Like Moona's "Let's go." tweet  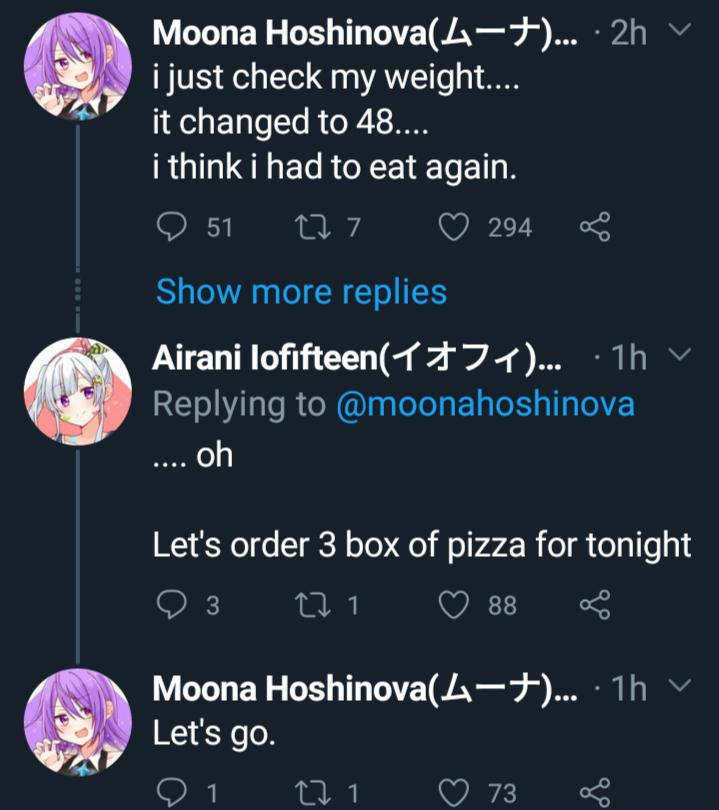click(455, 793)
